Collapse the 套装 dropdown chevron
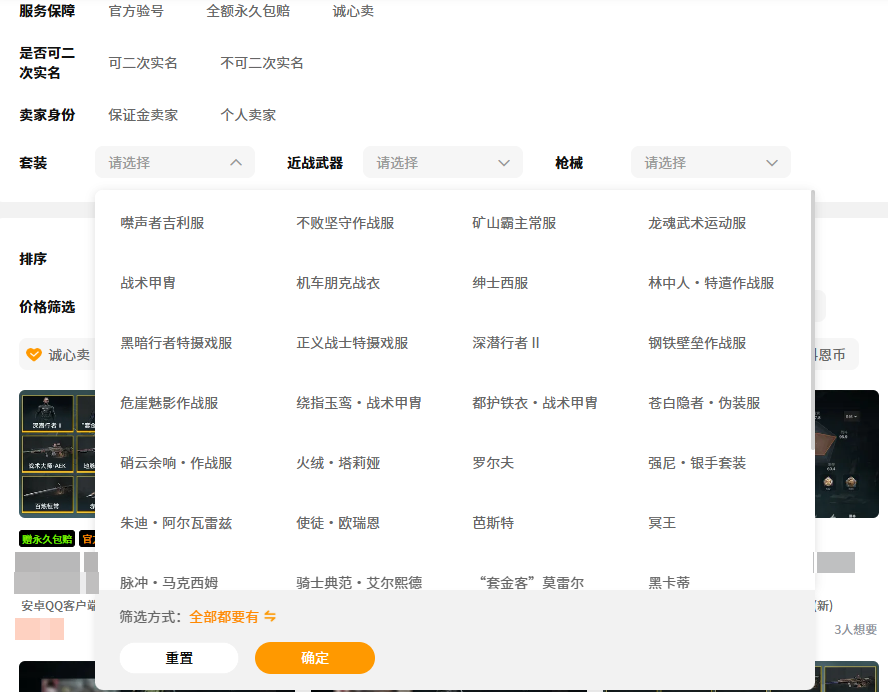This screenshot has width=888, height=692. (236, 162)
